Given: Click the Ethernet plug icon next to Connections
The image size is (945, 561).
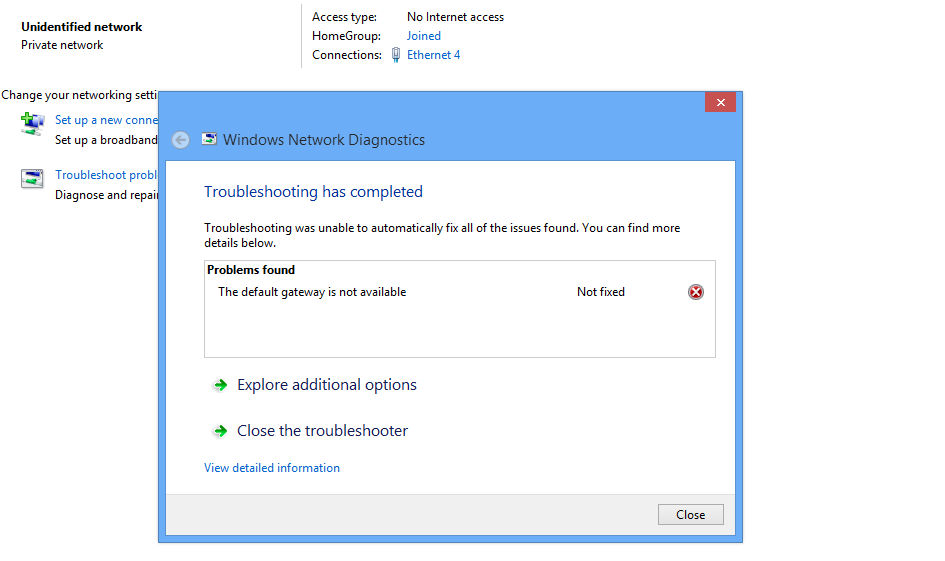Looking at the screenshot, I should [x=396, y=55].
